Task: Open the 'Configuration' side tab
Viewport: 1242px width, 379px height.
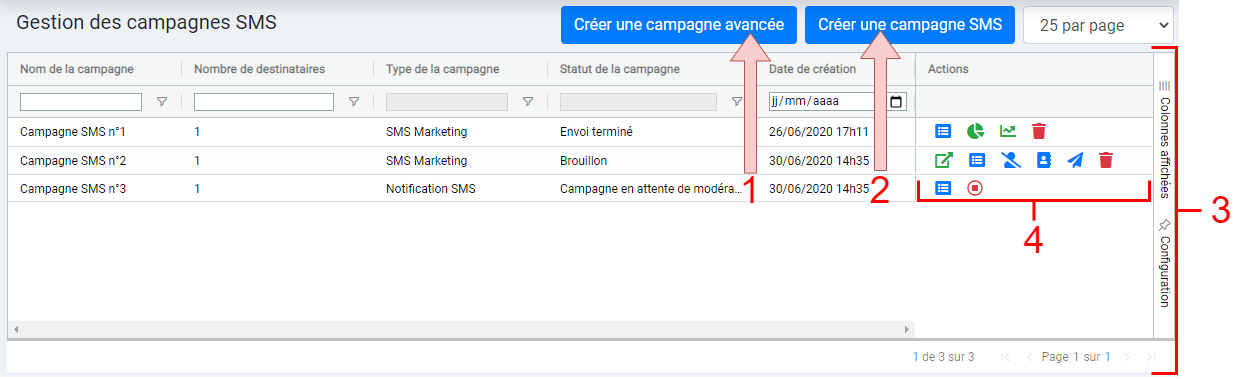Action: (x=1164, y=263)
